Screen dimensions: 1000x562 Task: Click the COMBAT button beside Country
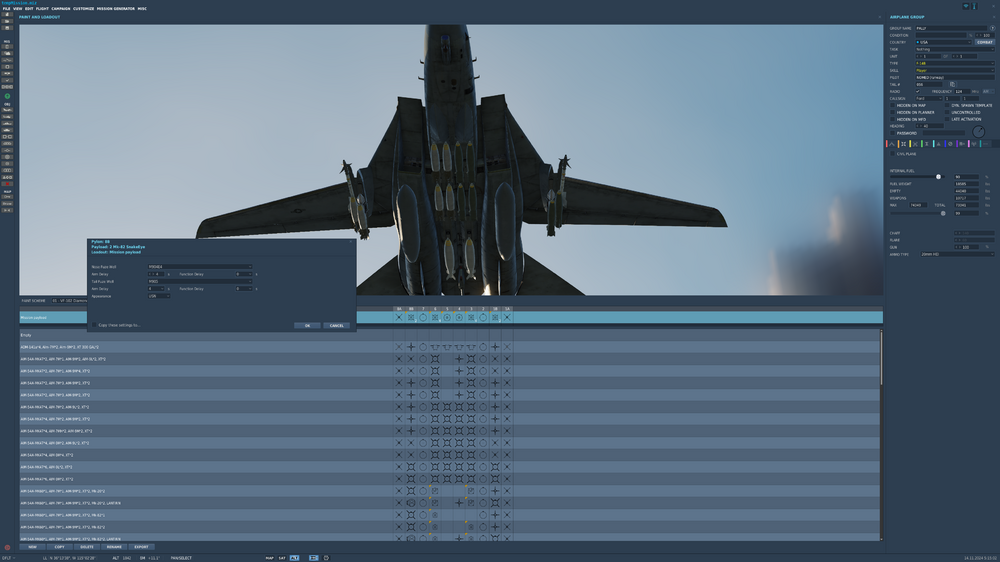click(985, 42)
